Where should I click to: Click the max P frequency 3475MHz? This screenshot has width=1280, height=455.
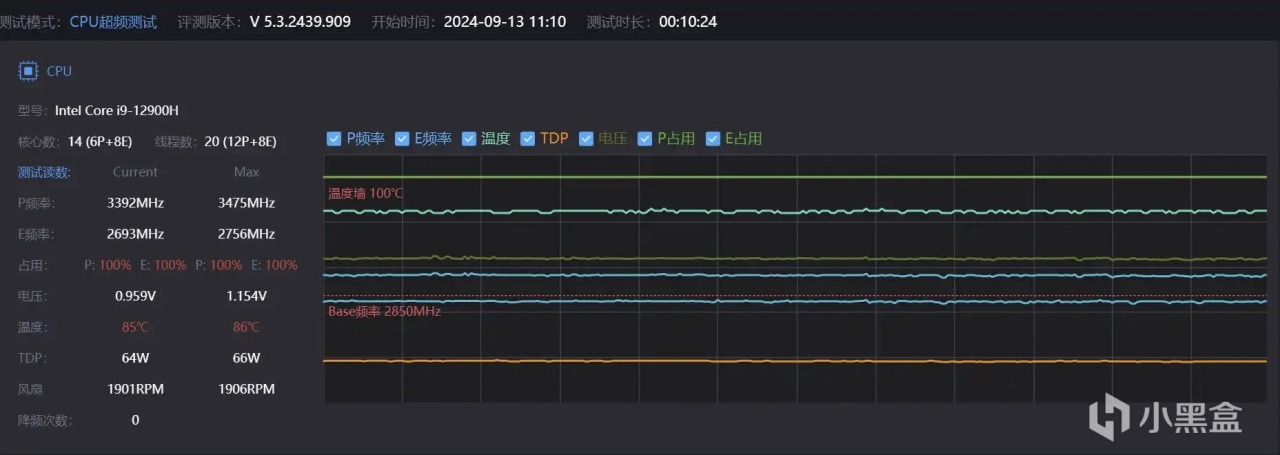pyautogui.click(x=246, y=203)
